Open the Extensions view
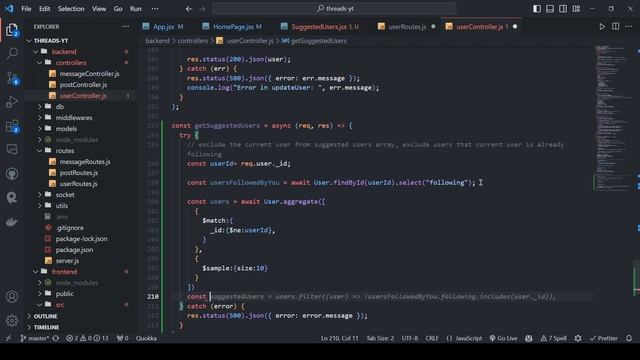This screenshot has width=640, height=360. pos(12,126)
